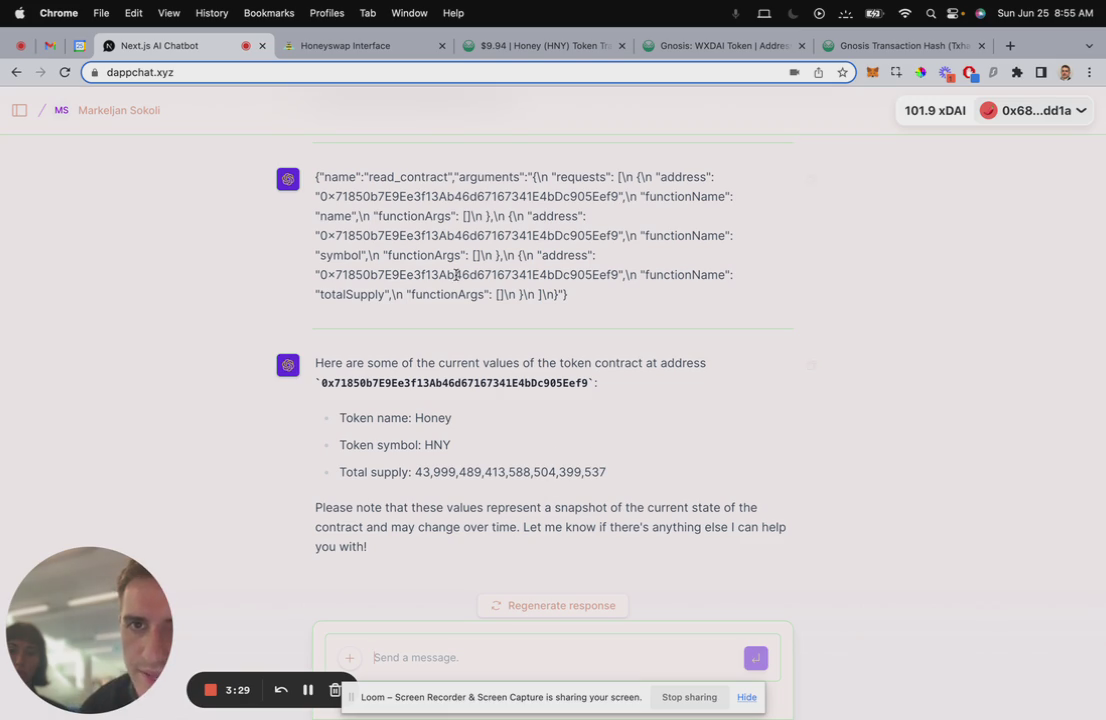Click the Loom webcam bubble
The width and height of the screenshot is (1106, 720).
[89, 630]
